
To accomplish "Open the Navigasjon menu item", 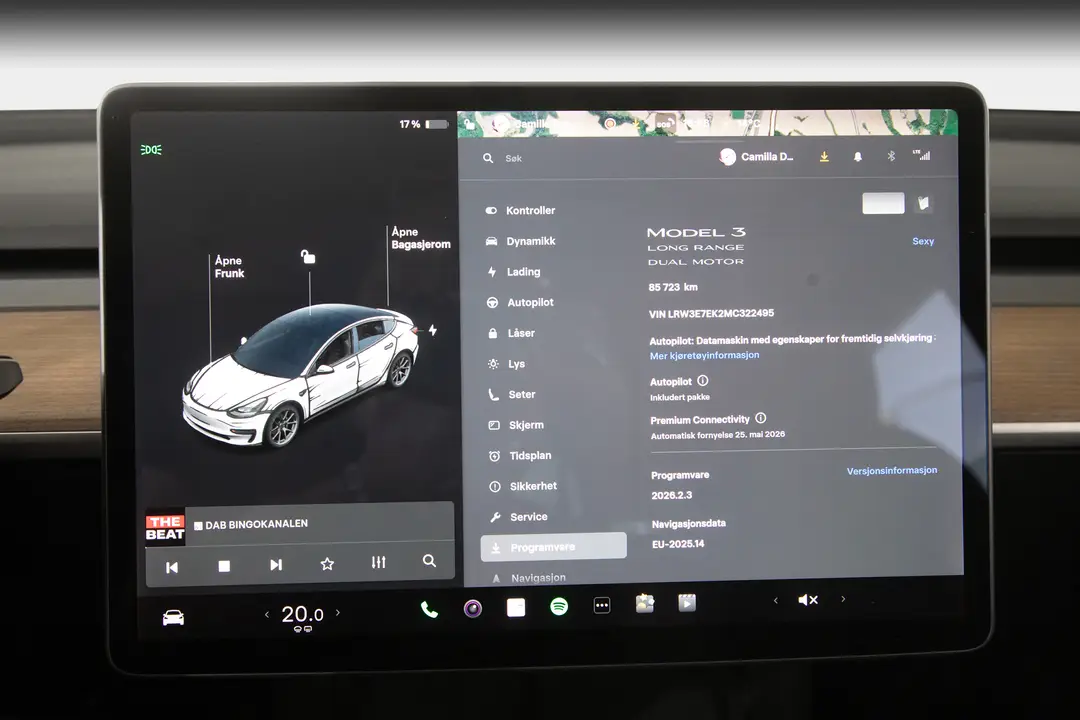I will (529, 578).
